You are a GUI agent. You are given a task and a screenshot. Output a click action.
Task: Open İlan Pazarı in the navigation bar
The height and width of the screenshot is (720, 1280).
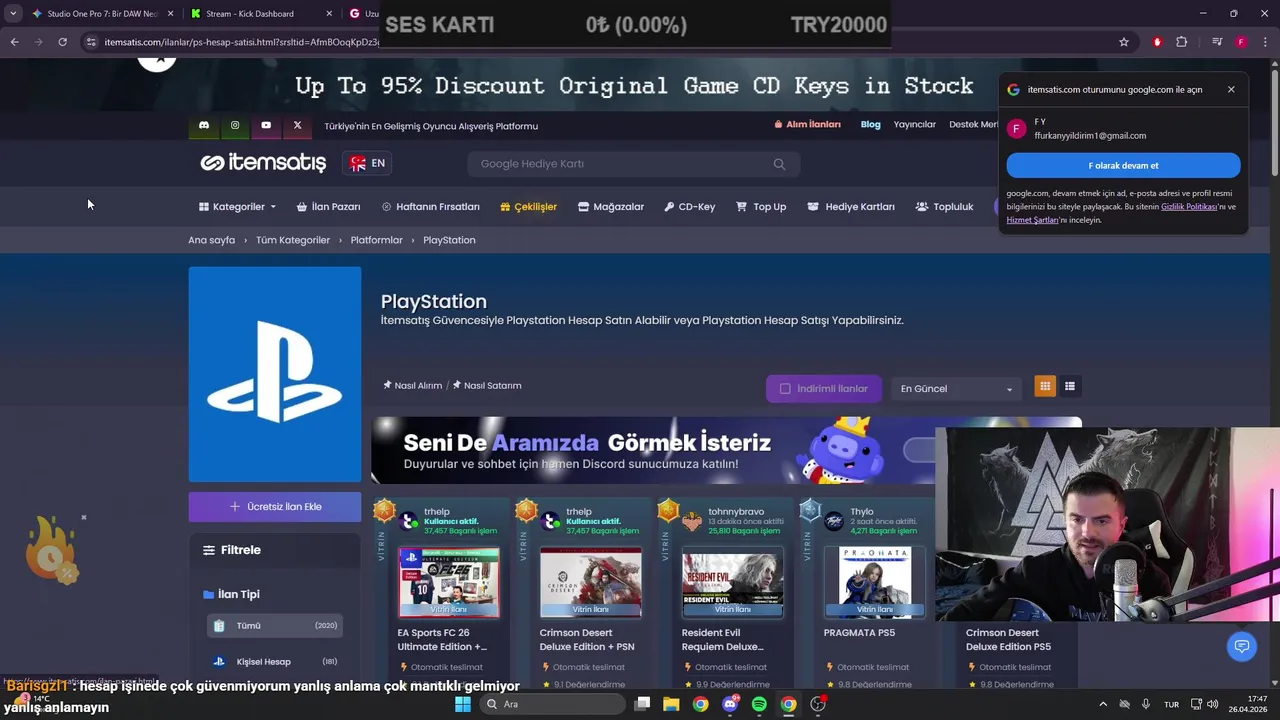(x=328, y=207)
